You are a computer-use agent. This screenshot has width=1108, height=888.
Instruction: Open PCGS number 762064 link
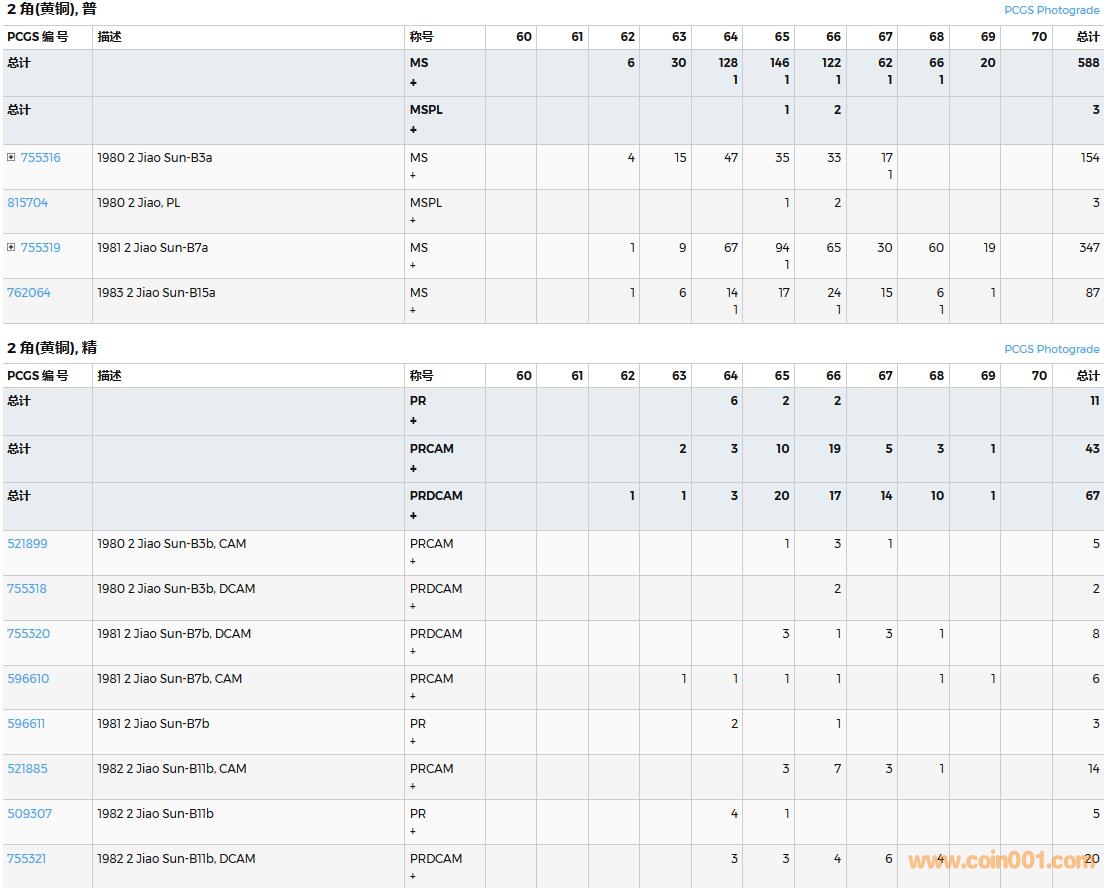pyautogui.click(x=28, y=292)
